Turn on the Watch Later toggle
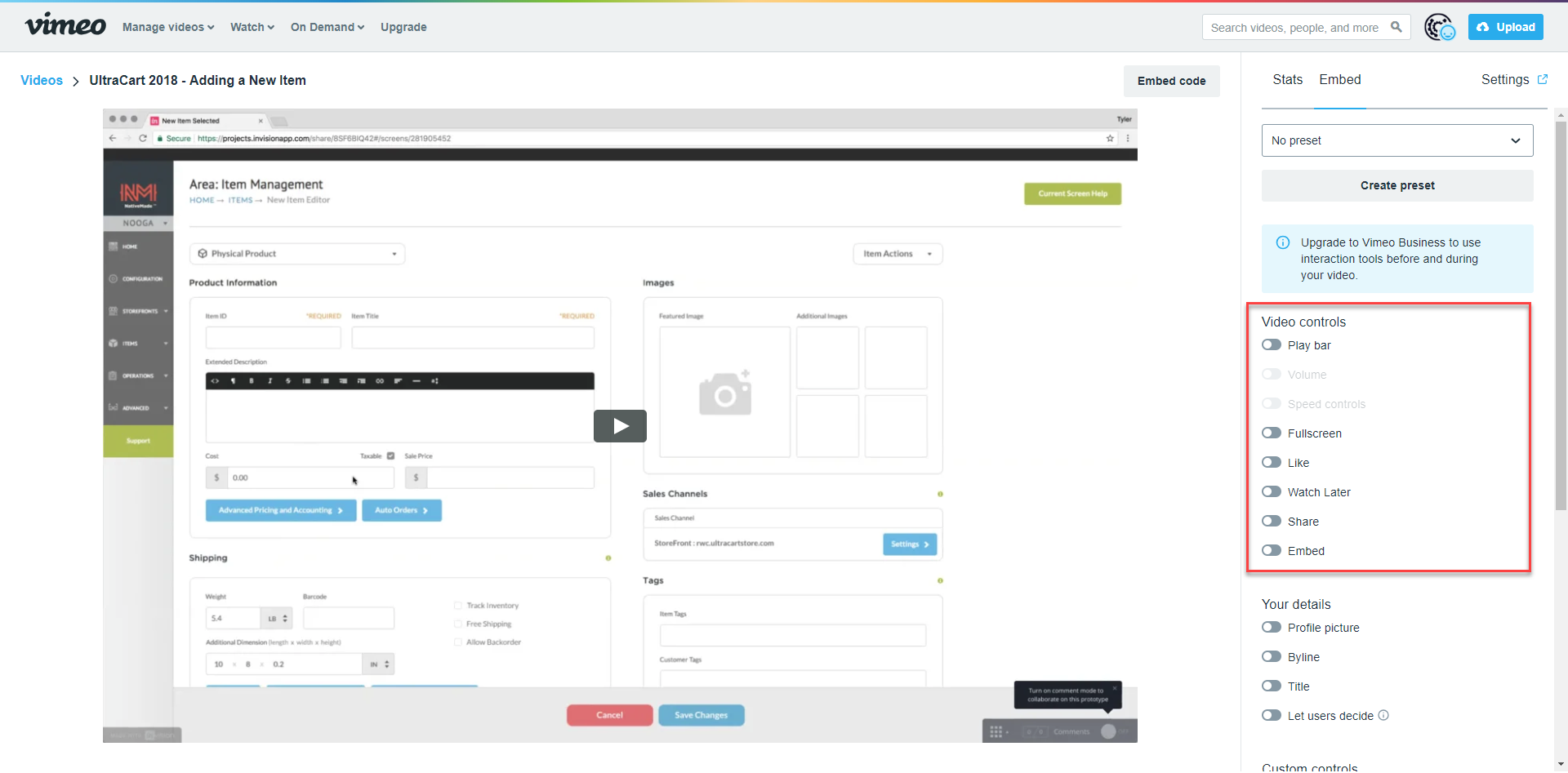The height and width of the screenshot is (773, 1568). pyautogui.click(x=1272, y=491)
